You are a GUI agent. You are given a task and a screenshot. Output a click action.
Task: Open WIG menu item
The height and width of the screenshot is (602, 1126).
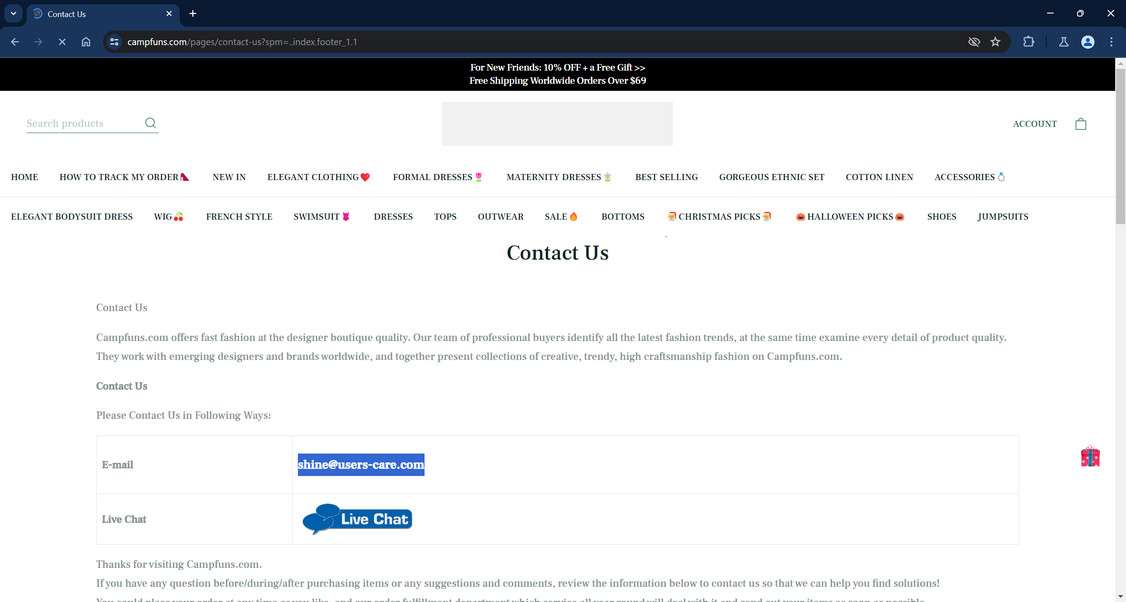pyautogui.click(x=169, y=216)
